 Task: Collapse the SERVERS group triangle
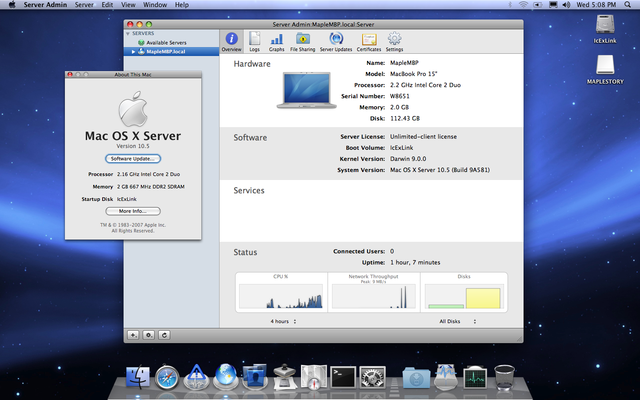(x=128, y=33)
